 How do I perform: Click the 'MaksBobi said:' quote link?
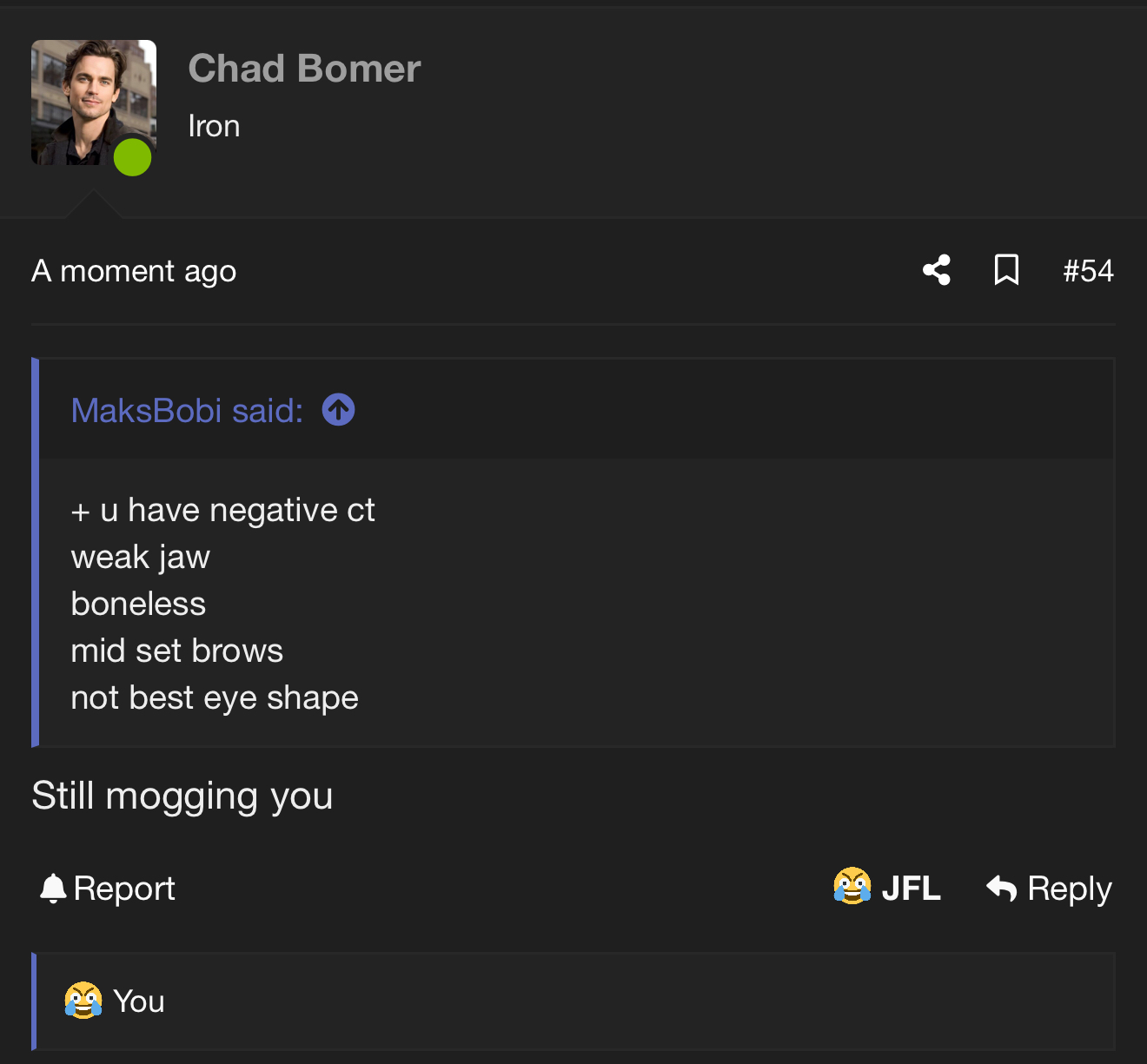point(187,410)
